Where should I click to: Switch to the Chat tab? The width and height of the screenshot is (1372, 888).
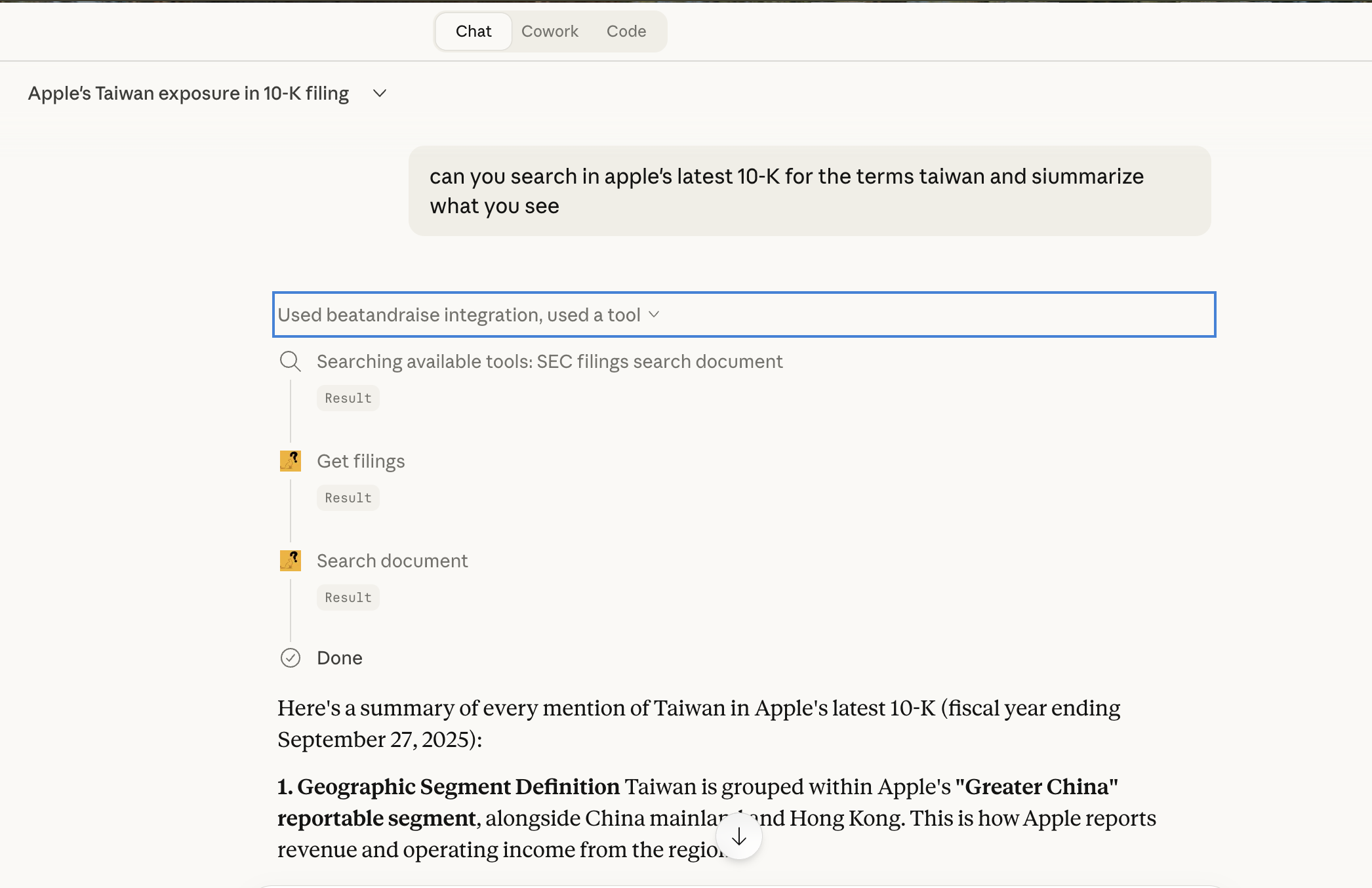coord(474,31)
